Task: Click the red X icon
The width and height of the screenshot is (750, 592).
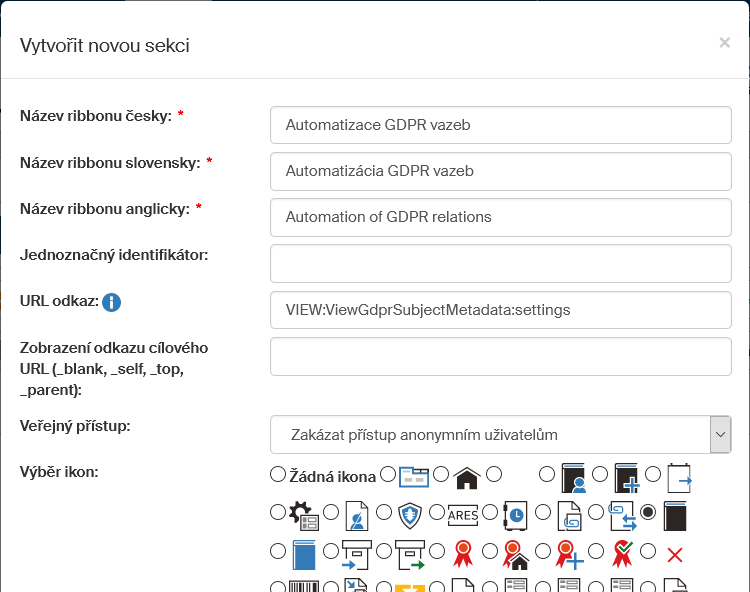Action: point(675,554)
